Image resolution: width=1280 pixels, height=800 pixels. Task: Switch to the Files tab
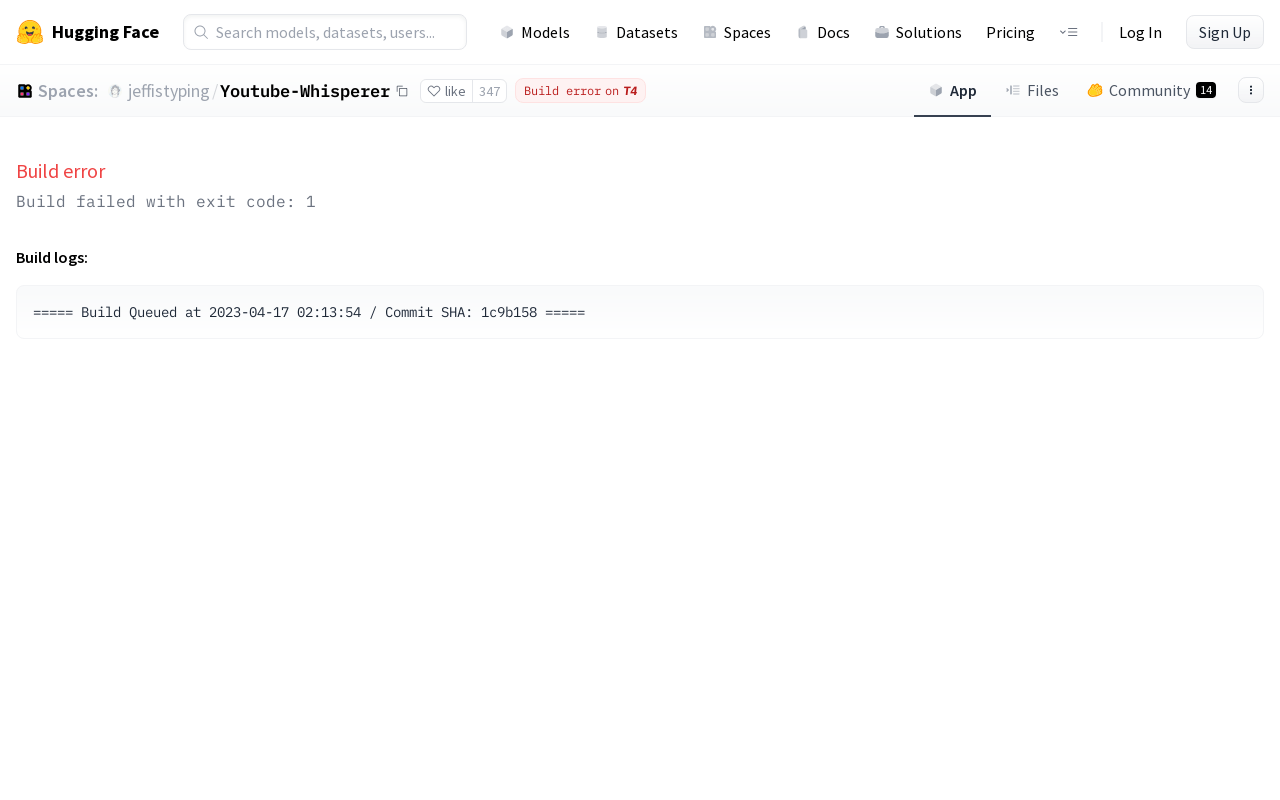pyautogui.click(x=1032, y=90)
